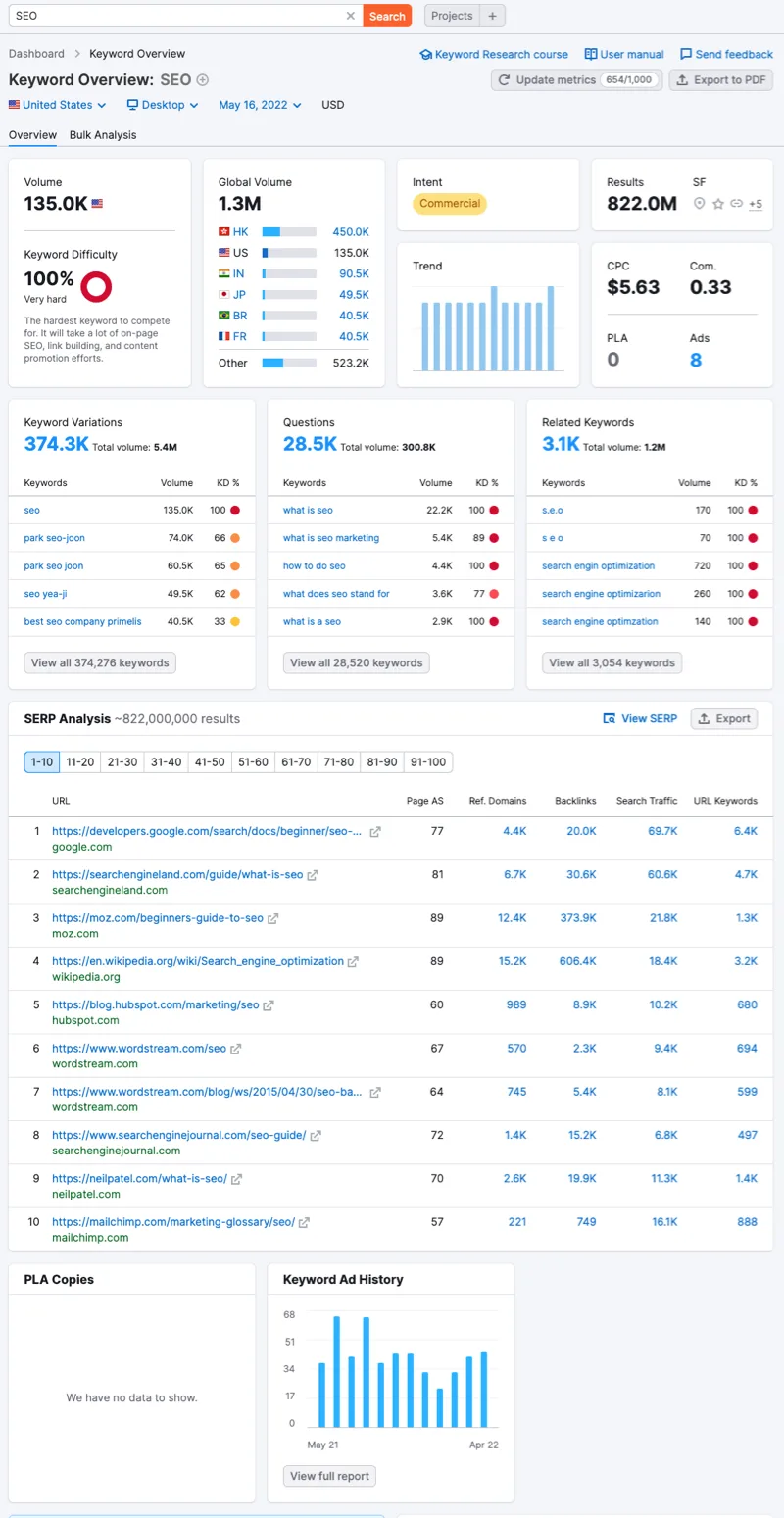
Task: Open the May 16, 2022 date dropdown
Action: pyautogui.click(x=260, y=105)
